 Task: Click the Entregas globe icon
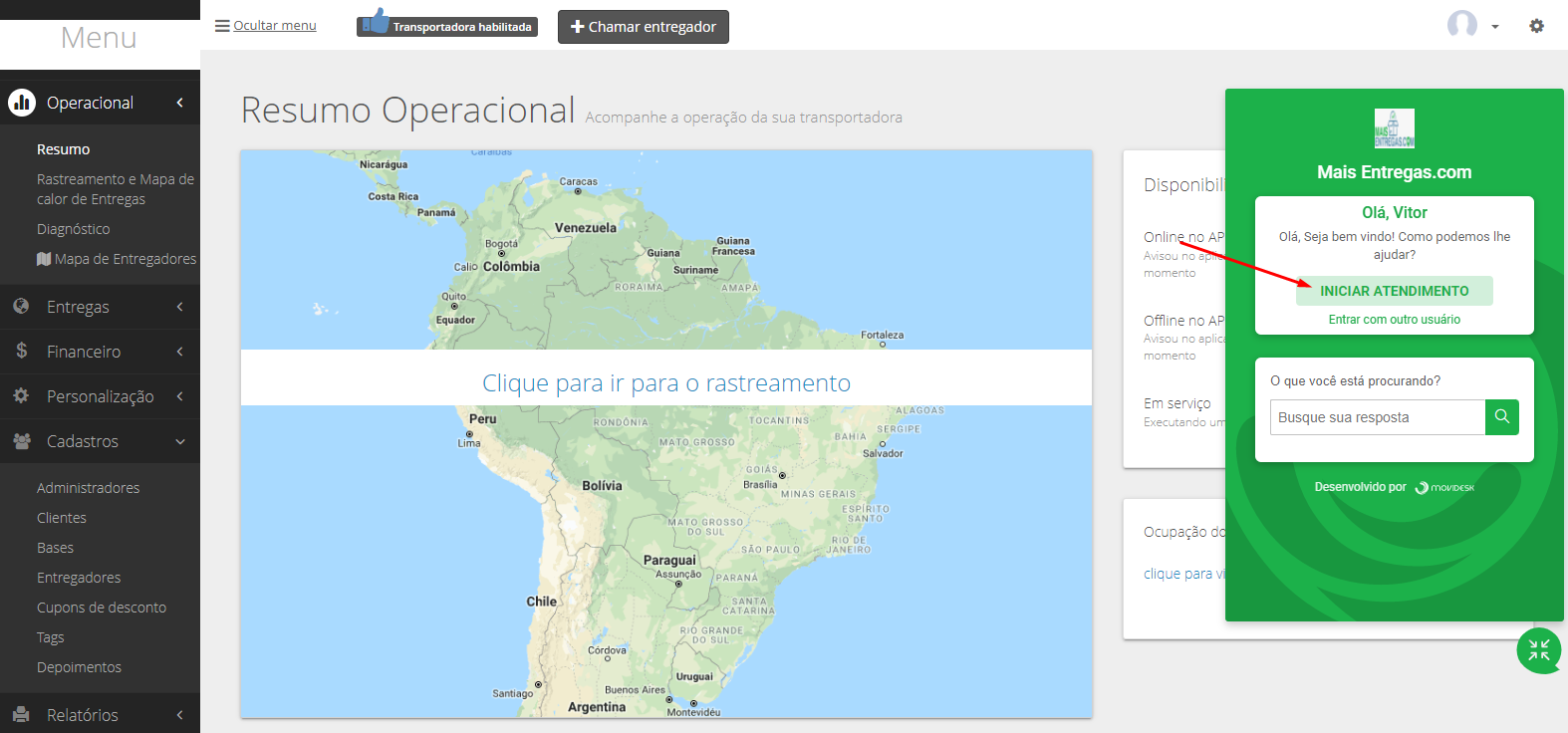point(21,306)
